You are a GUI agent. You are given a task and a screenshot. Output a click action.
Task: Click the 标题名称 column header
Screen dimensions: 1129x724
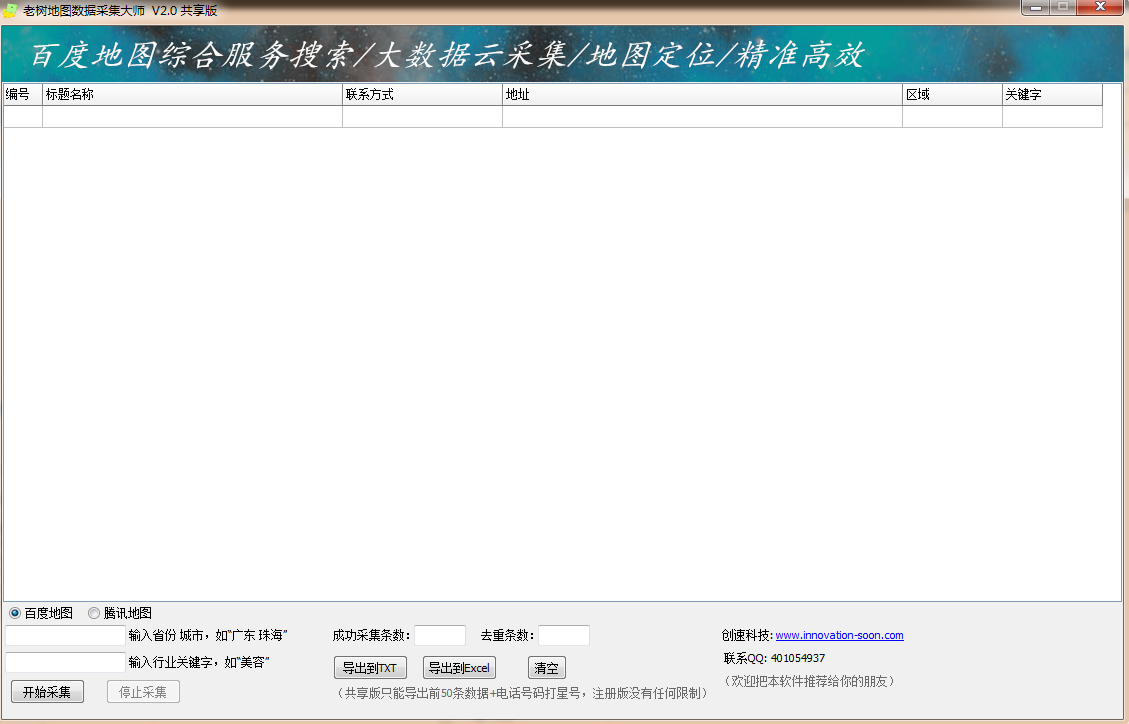click(192, 94)
